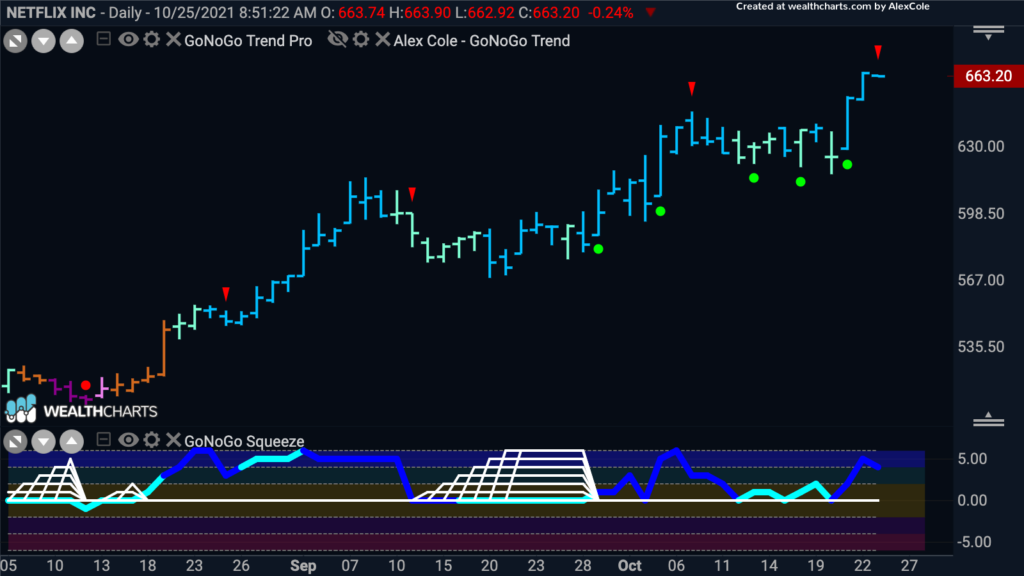Move GoNoGo Squeeze panel up
Image resolution: width=1024 pixels, height=576 pixels.
click(x=72, y=442)
